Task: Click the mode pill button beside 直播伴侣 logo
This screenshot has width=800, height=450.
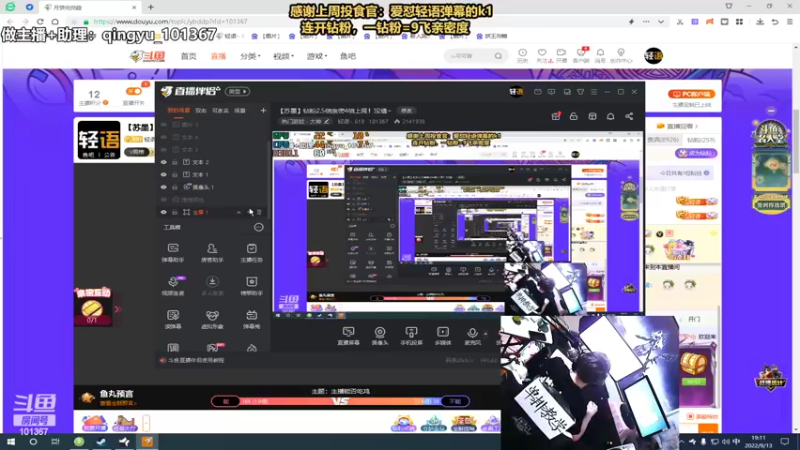Action: tap(237, 91)
